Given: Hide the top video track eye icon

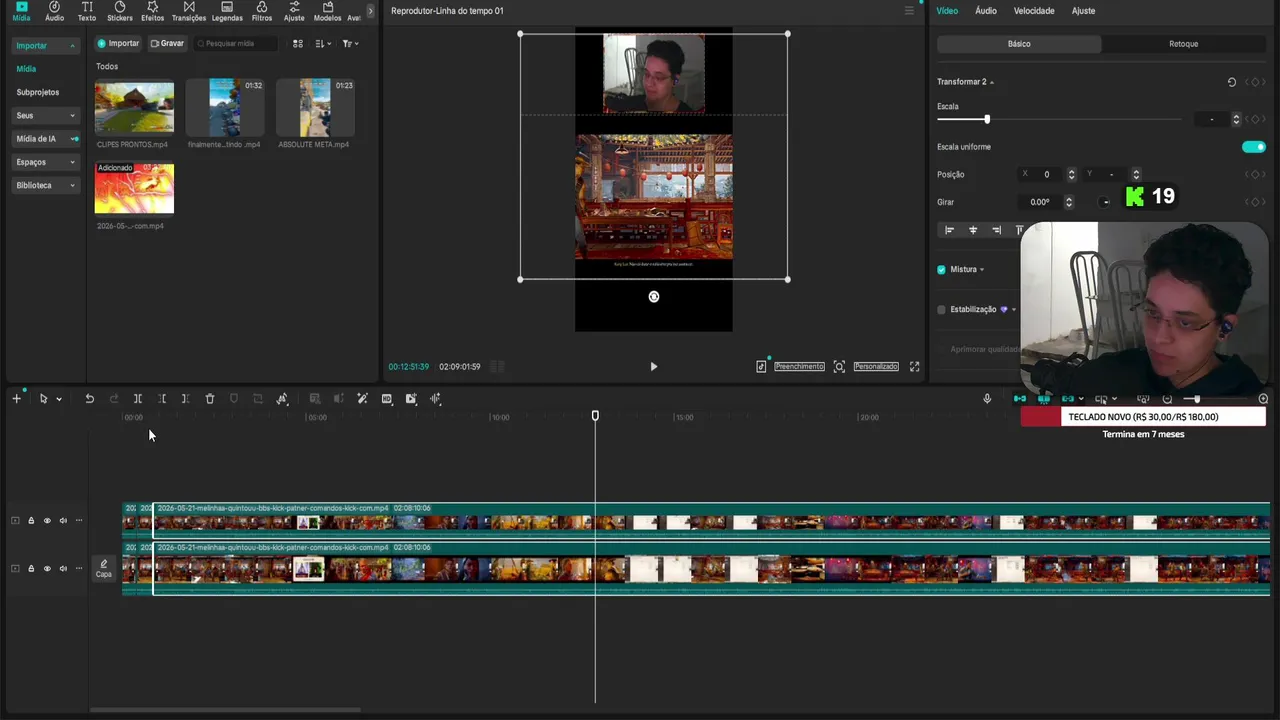Looking at the screenshot, I should (x=47, y=521).
